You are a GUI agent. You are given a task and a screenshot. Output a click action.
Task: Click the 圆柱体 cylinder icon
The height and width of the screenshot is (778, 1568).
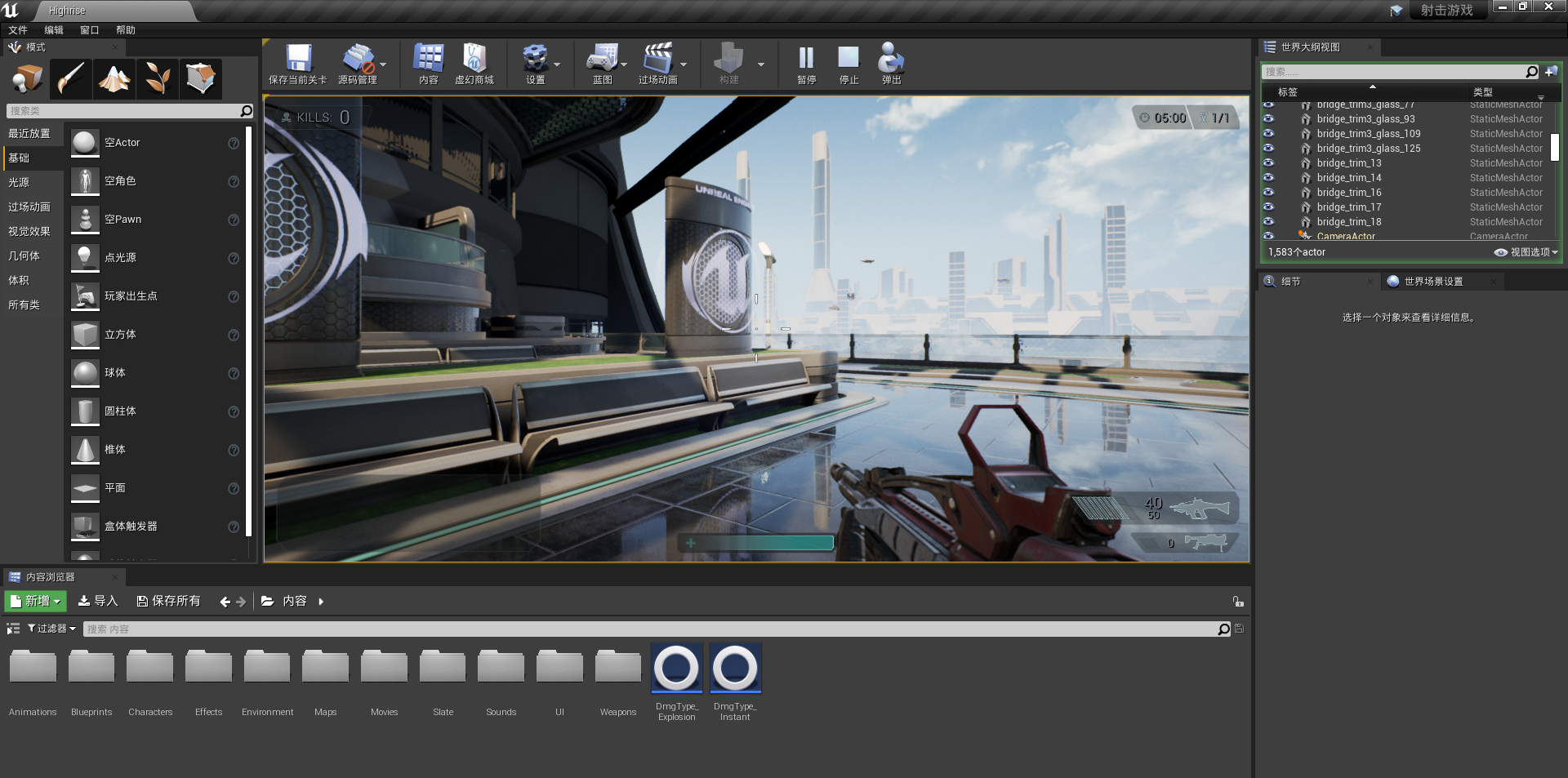pyautogui.click(x=85, y=411)
